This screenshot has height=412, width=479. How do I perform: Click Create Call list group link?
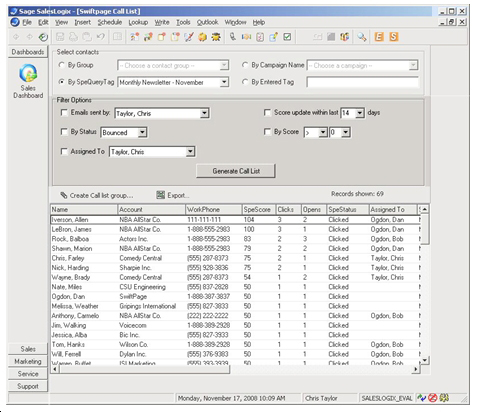pos(101,196)
